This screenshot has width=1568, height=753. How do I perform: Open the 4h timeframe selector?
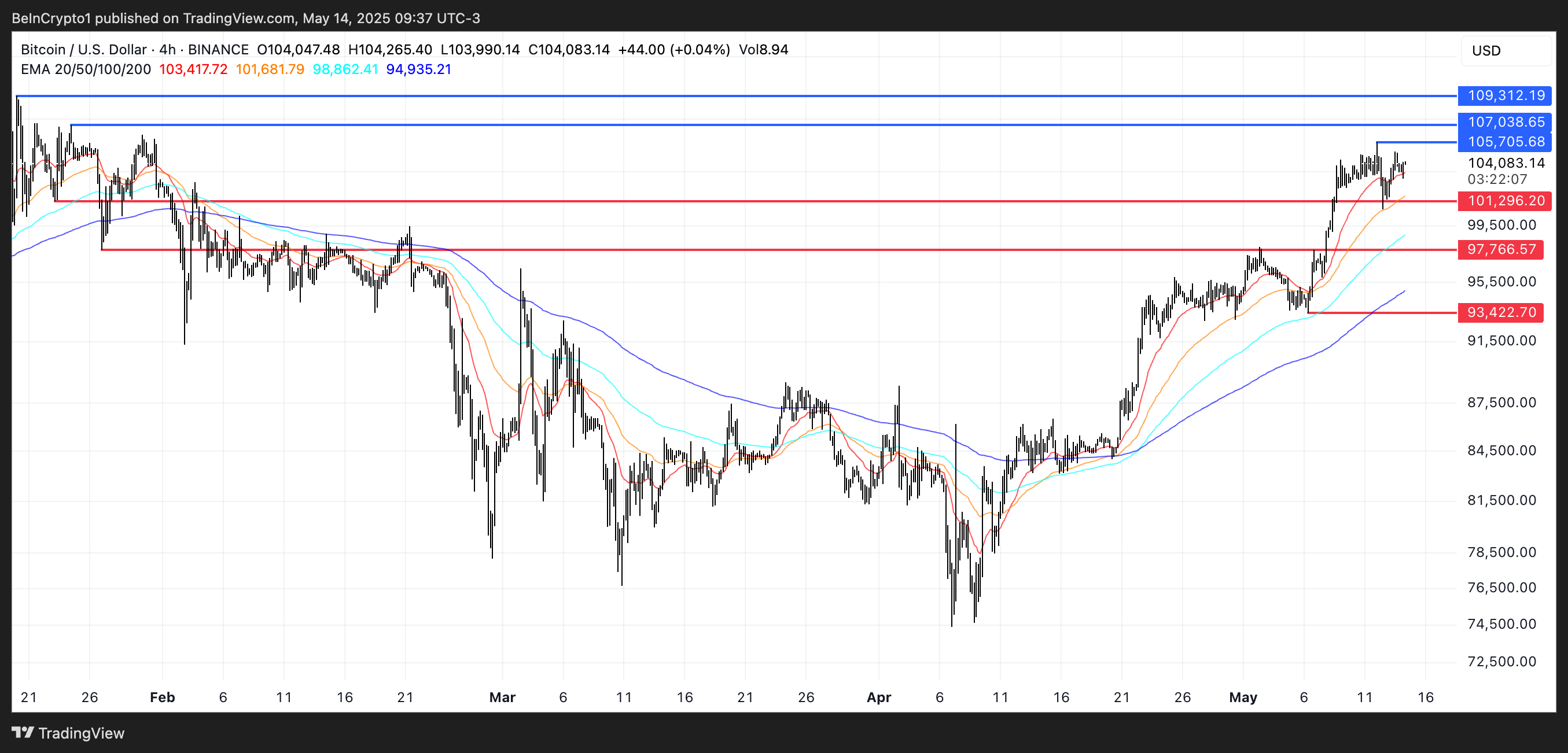click(165, 49)
